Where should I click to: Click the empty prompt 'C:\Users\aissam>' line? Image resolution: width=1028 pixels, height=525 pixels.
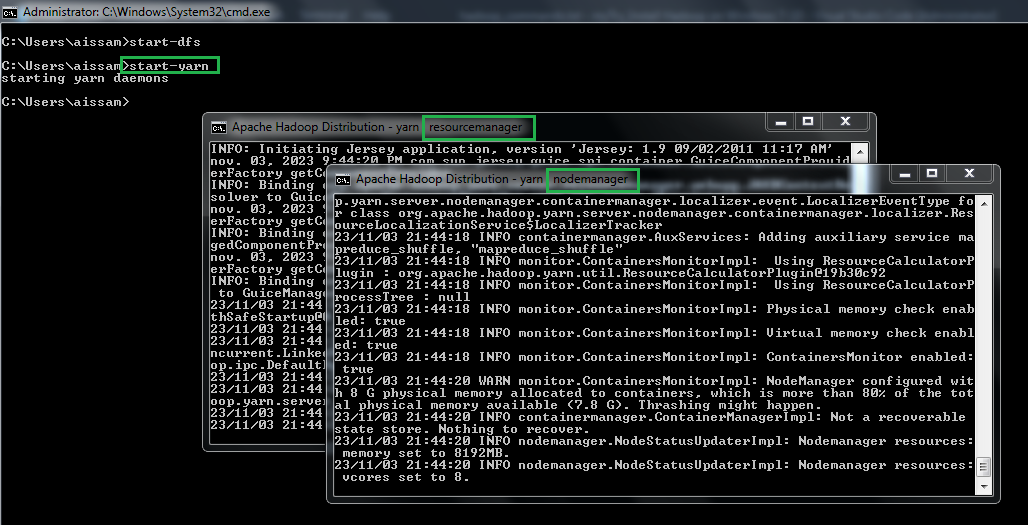66,102
